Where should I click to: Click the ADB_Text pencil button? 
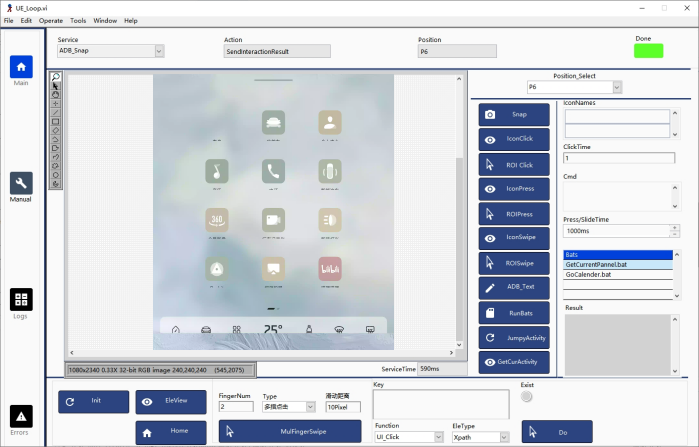click(514, 288)
